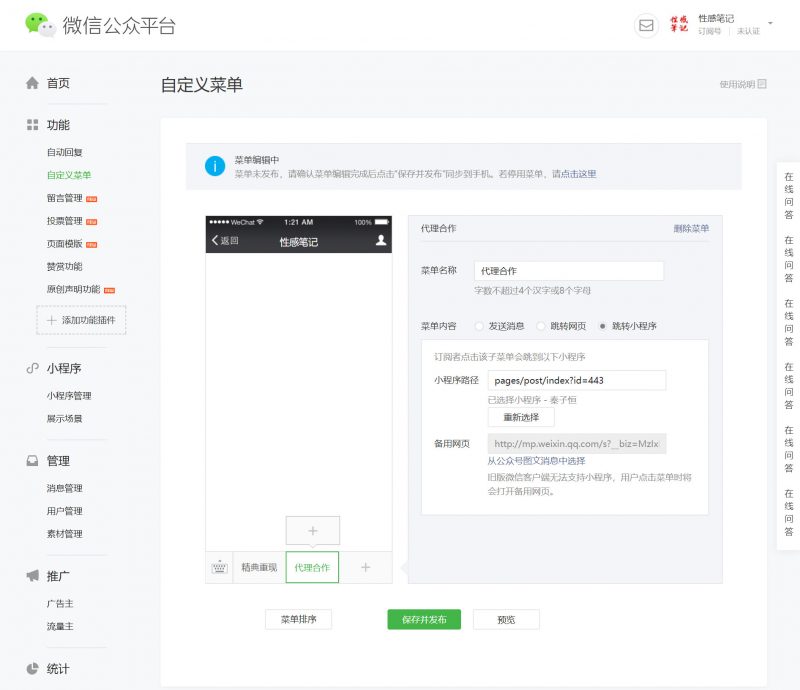
Task: Select the 跳转网页 radio option
Action: (541, 326)
